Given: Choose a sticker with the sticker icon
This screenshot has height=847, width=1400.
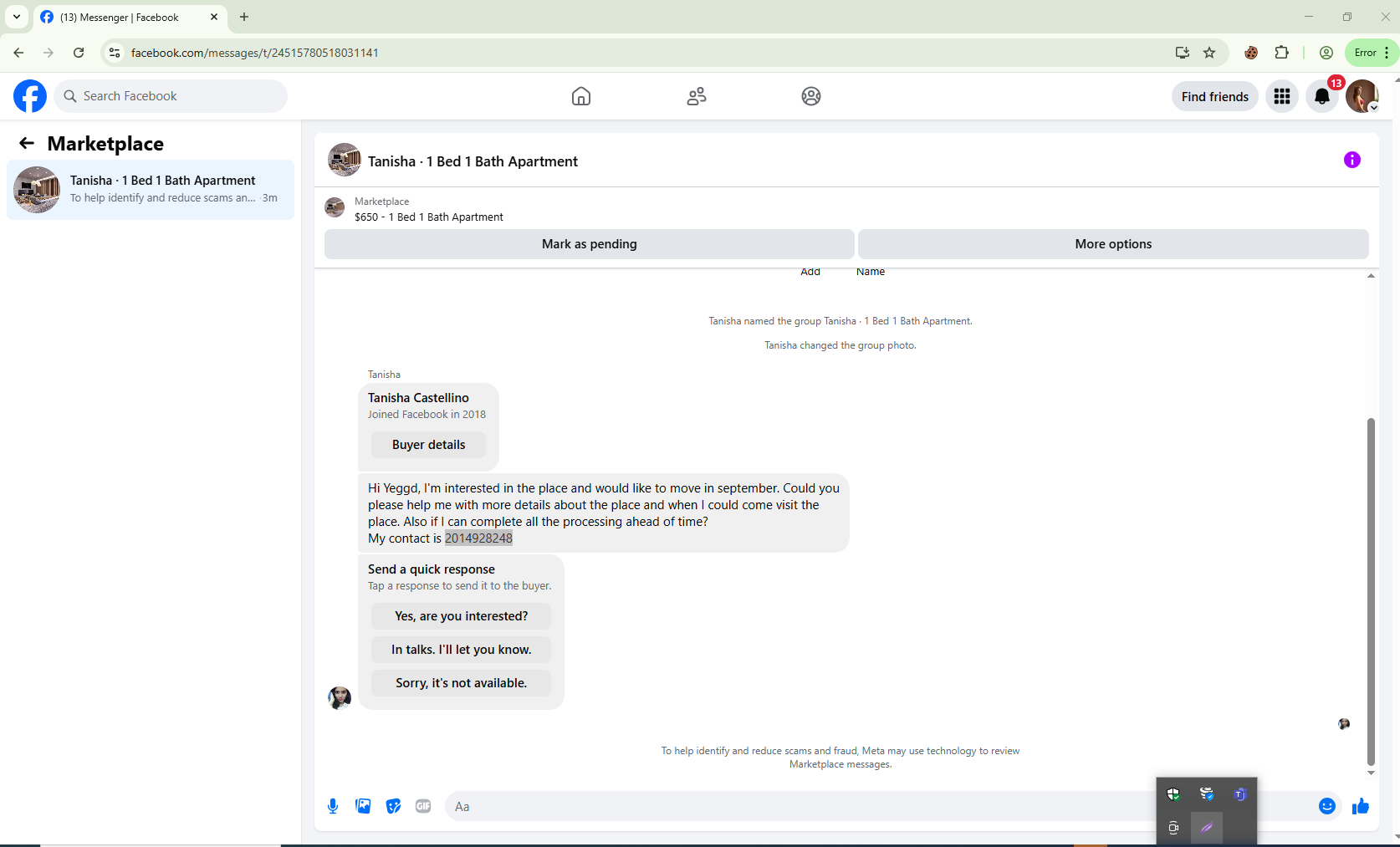Looking at the screenshot, I should (x=393, y=806).
